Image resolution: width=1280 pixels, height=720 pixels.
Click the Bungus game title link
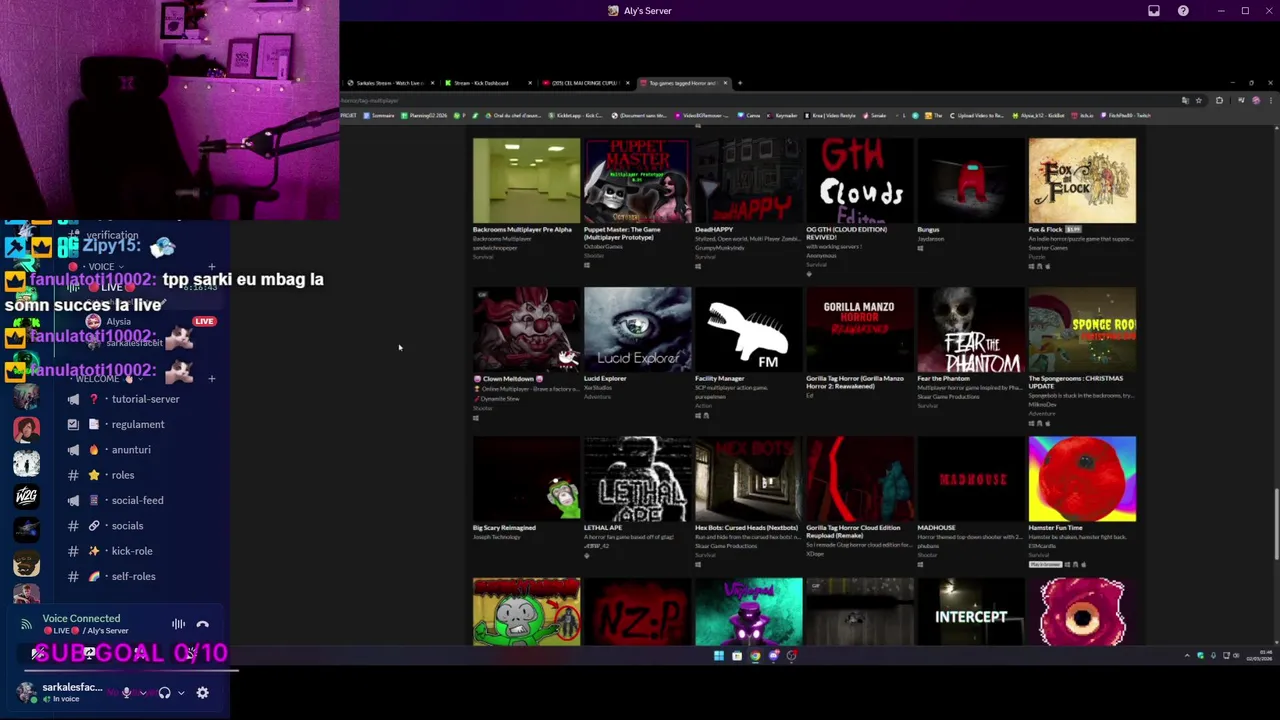tap(928, 229)
